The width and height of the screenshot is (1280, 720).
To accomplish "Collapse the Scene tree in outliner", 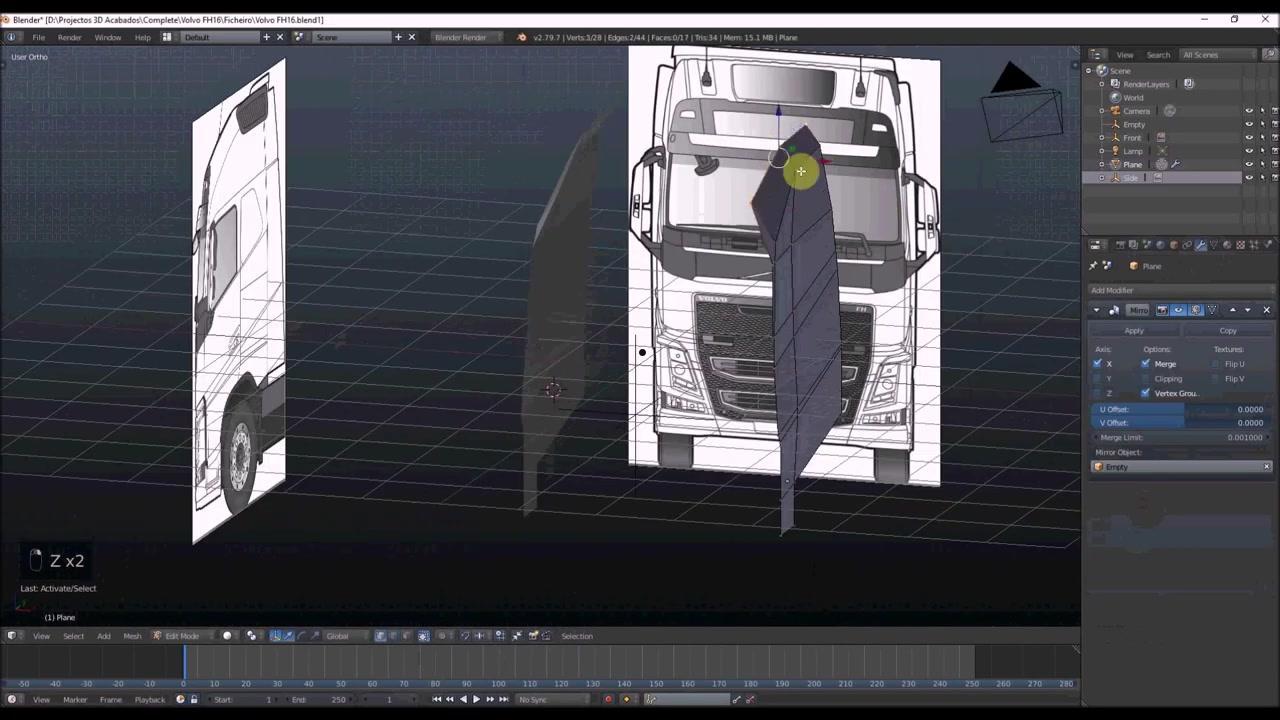I will 1088,71.
